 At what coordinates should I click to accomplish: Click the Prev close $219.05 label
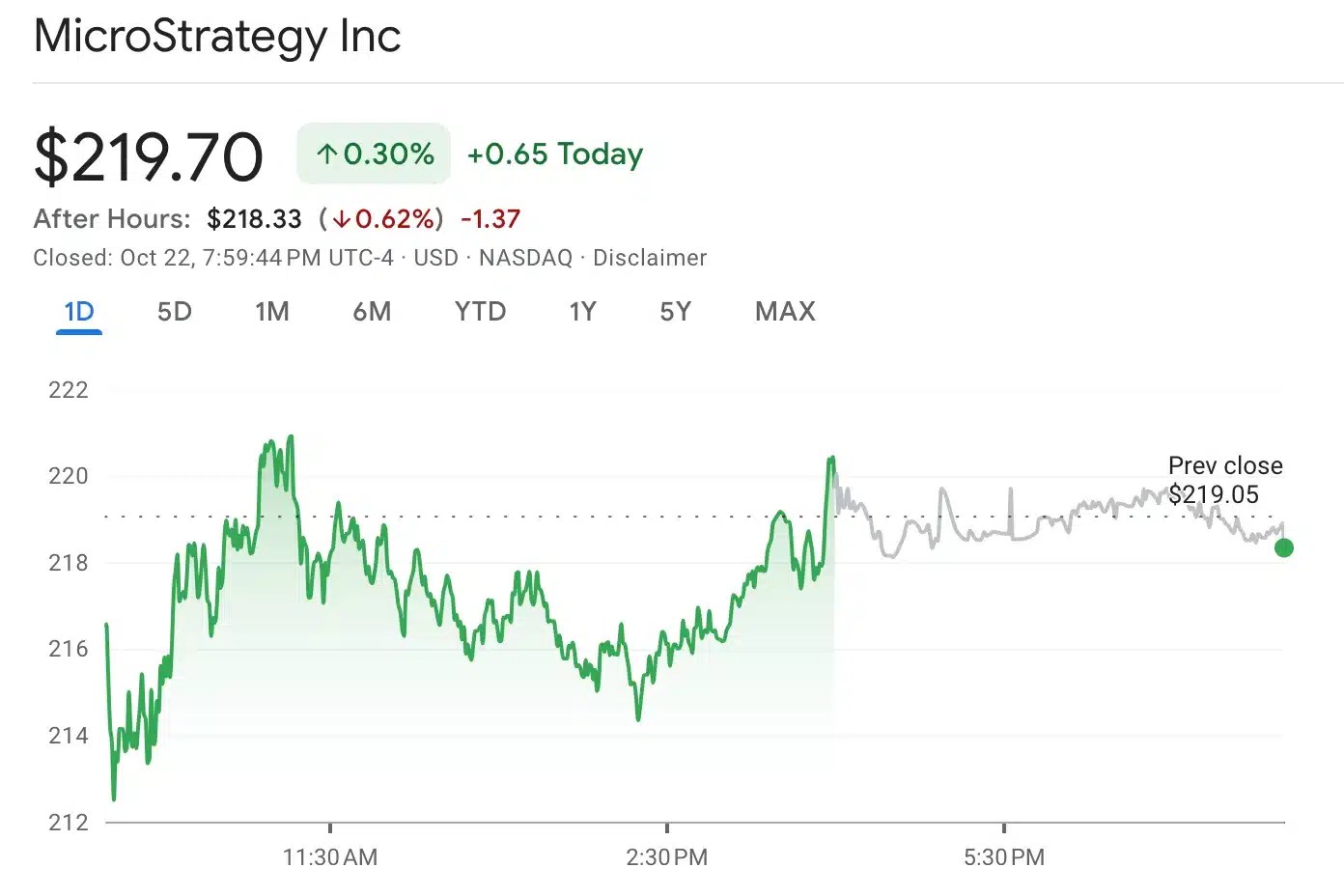(1223, 480)
